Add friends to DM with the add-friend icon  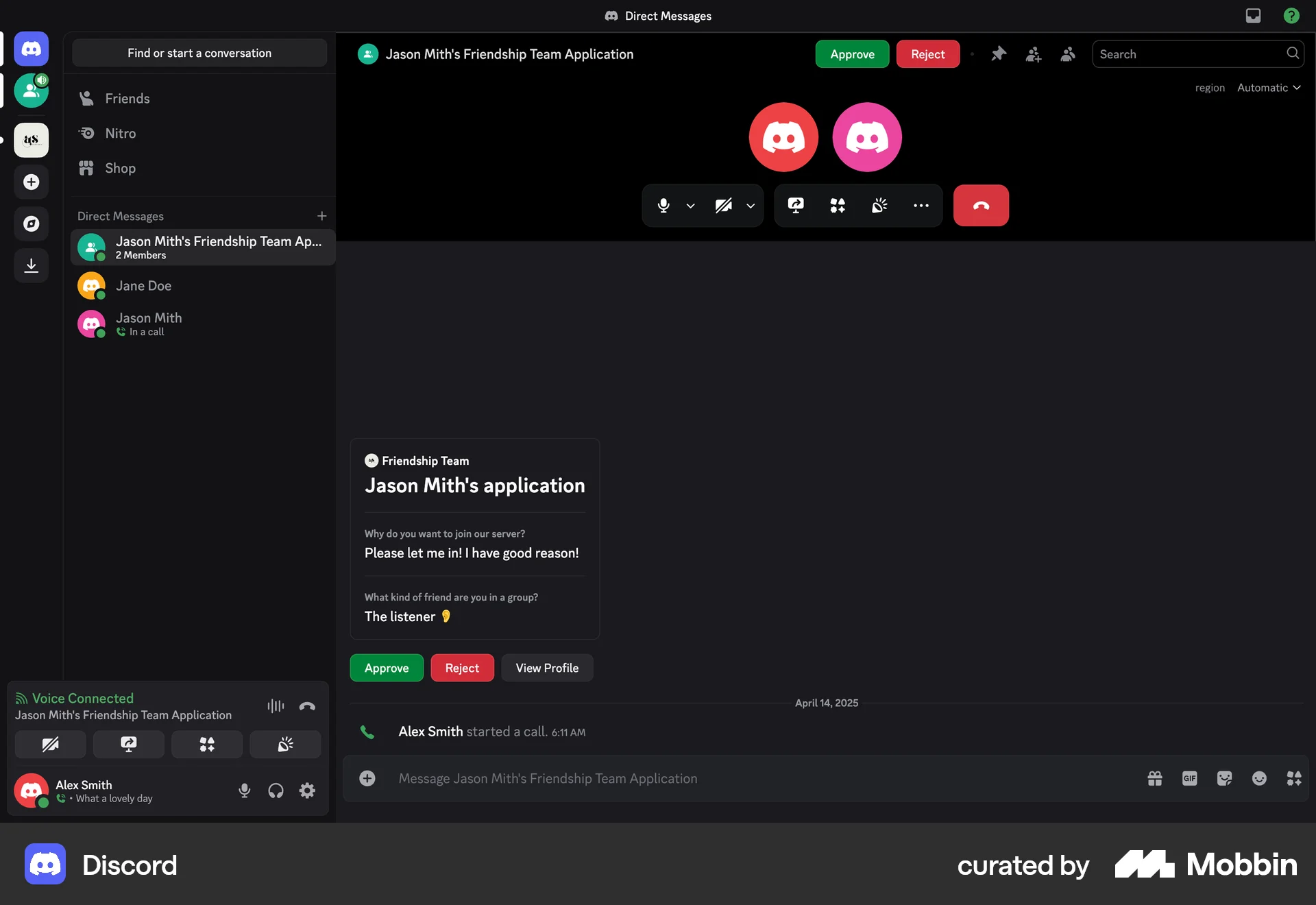pyautogui.click(x=1034, y=54)
